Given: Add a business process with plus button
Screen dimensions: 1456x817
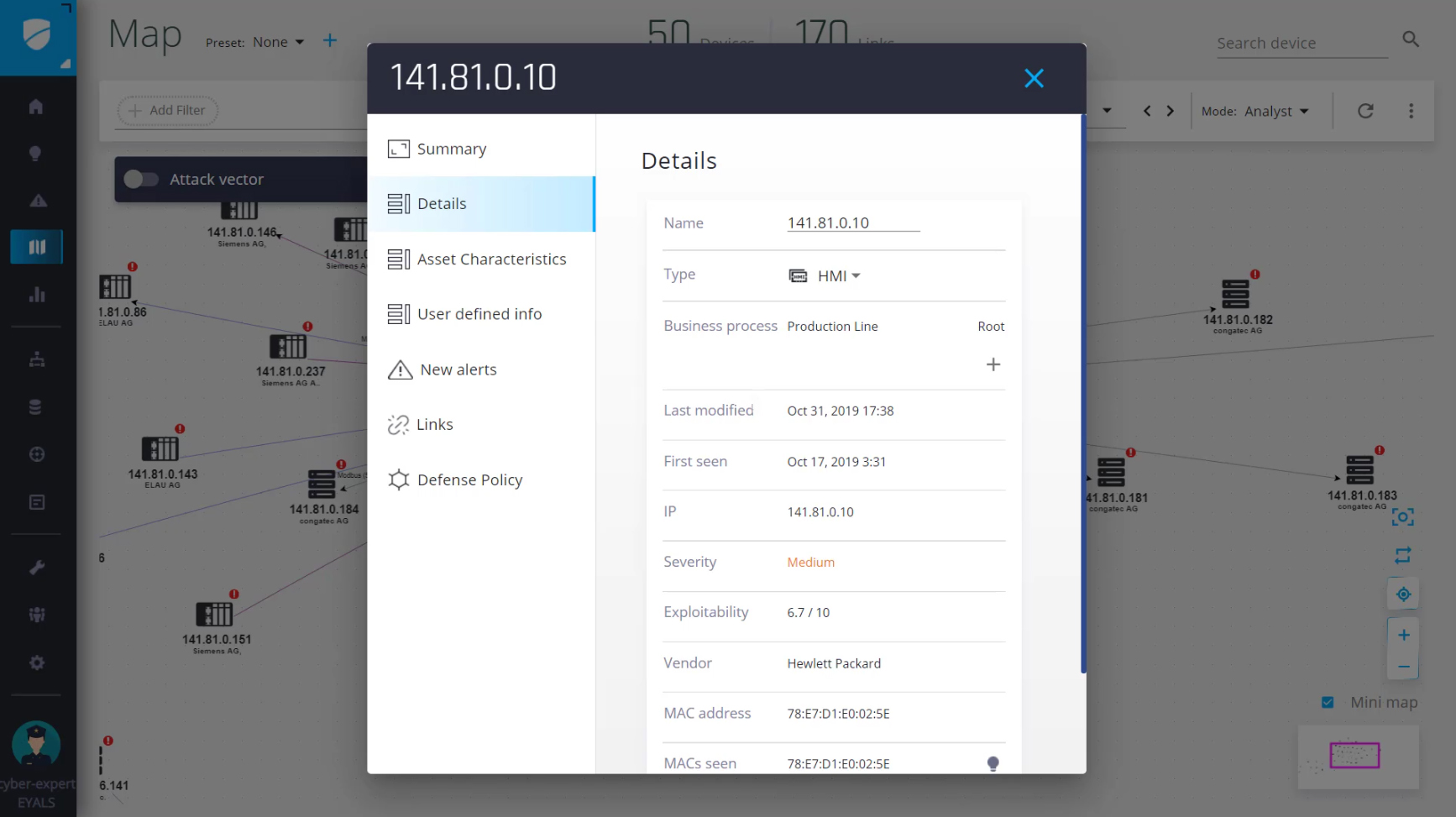Looking at the screenshot, I should 992,364.
